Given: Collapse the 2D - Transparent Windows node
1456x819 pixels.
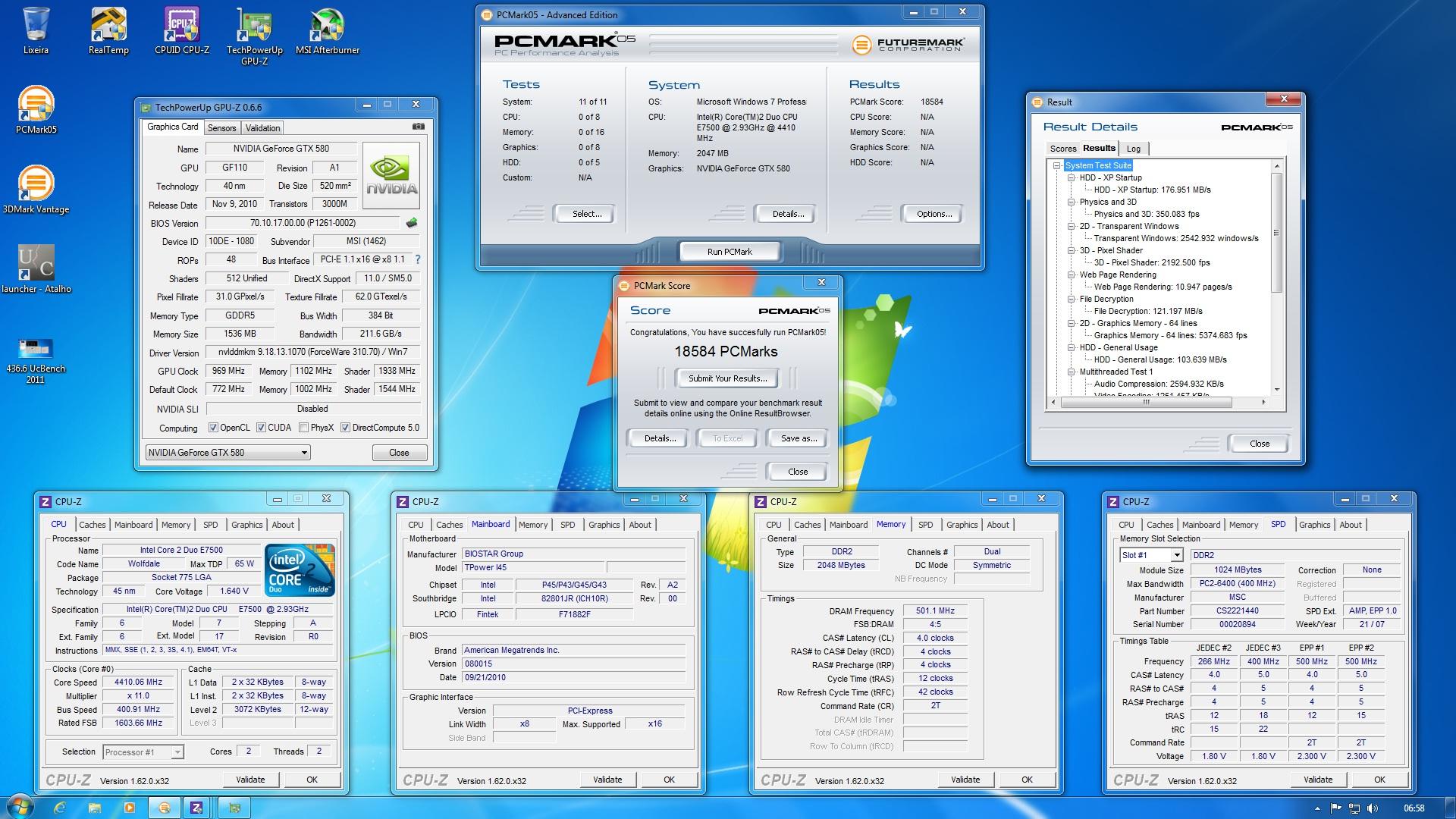Looking at the screenshot, I should click(x=1071, y=226).
